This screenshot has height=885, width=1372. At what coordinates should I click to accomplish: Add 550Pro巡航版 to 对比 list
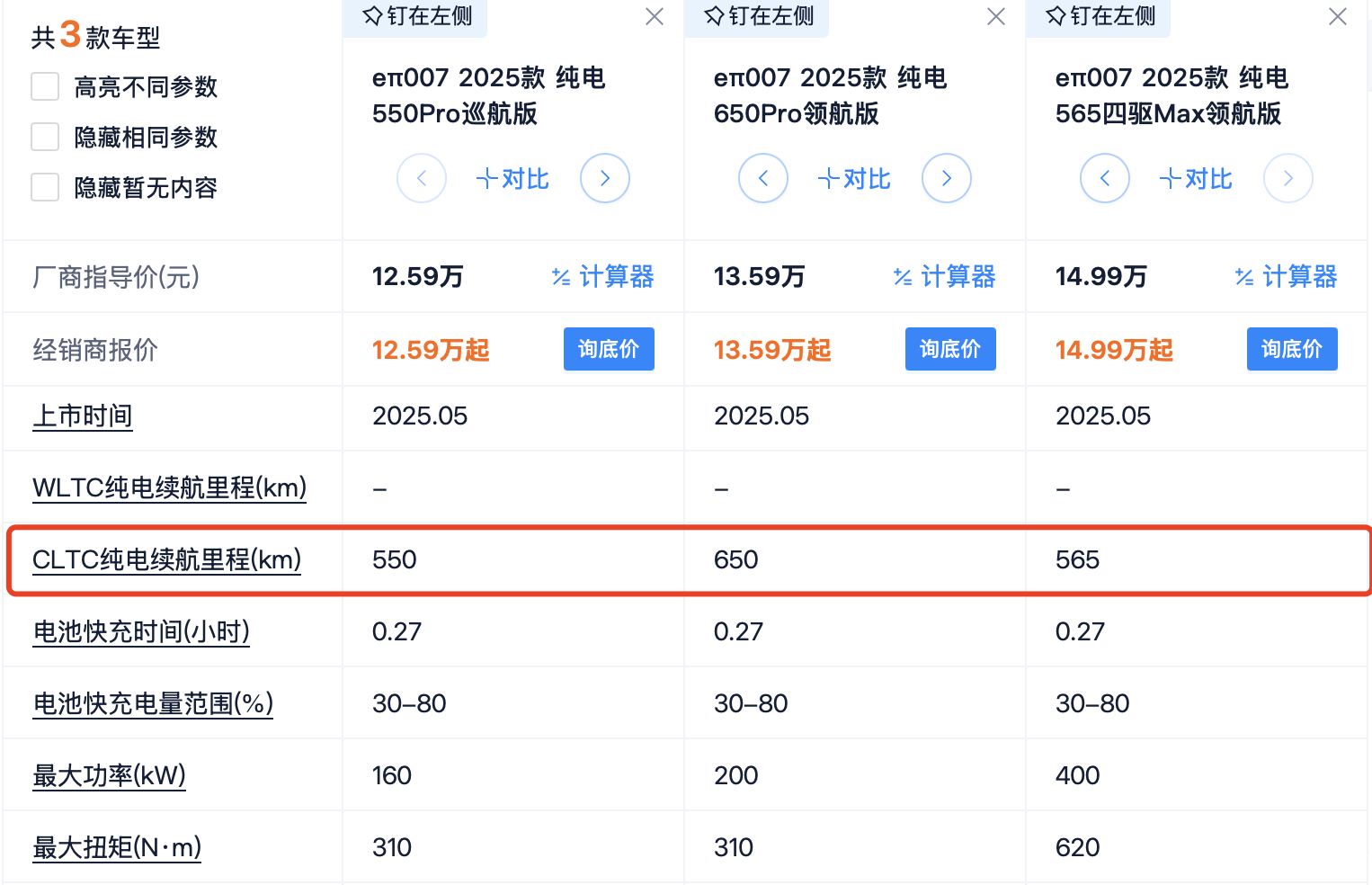[512, 179]
